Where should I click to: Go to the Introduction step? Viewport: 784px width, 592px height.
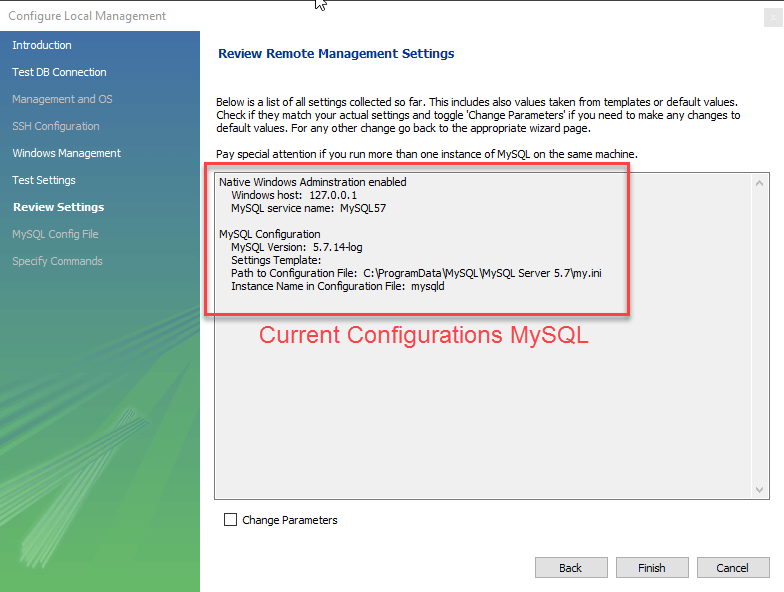tap(42, 45)
